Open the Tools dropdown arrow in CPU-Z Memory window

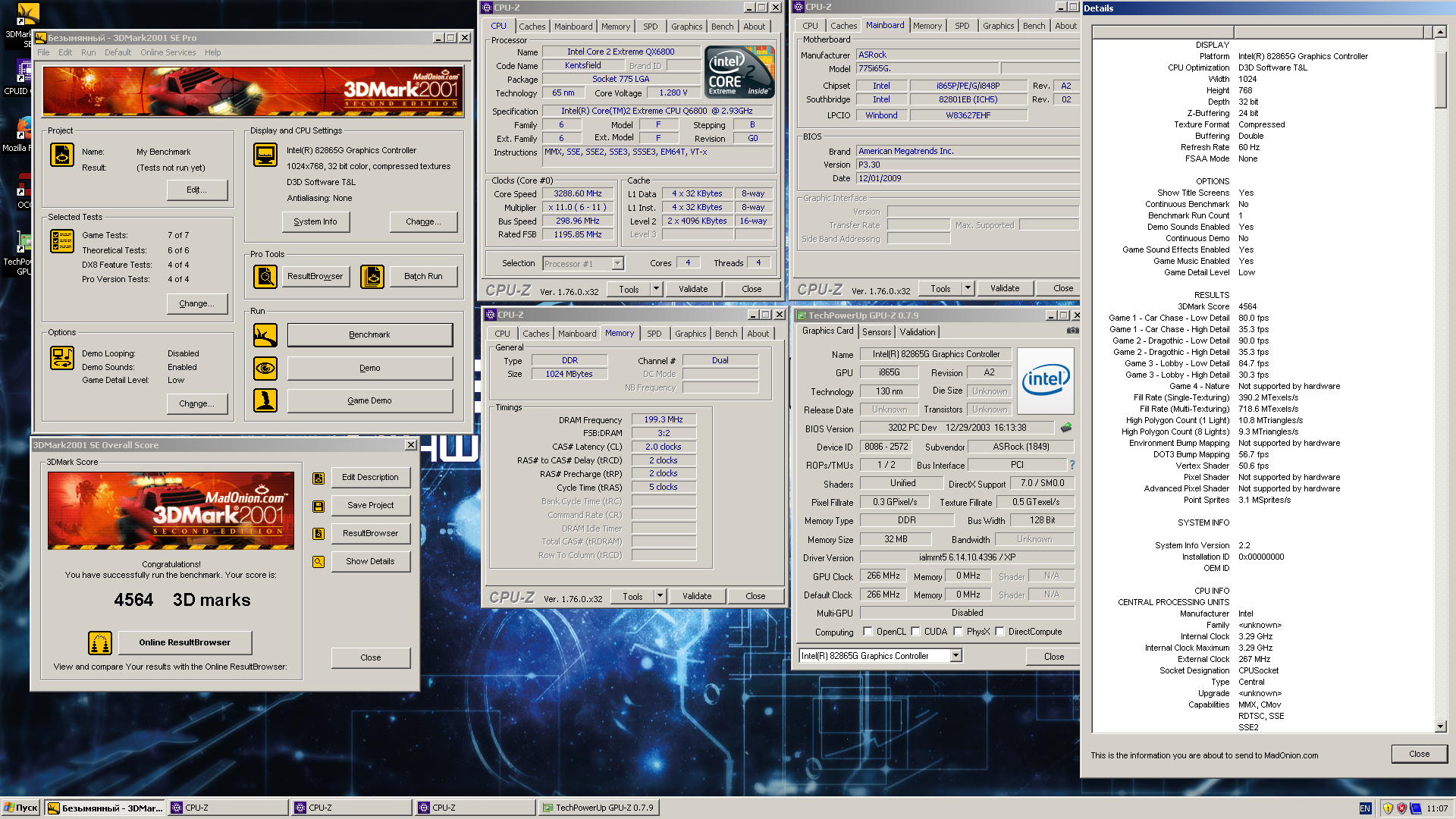click(x=660, y=596)
